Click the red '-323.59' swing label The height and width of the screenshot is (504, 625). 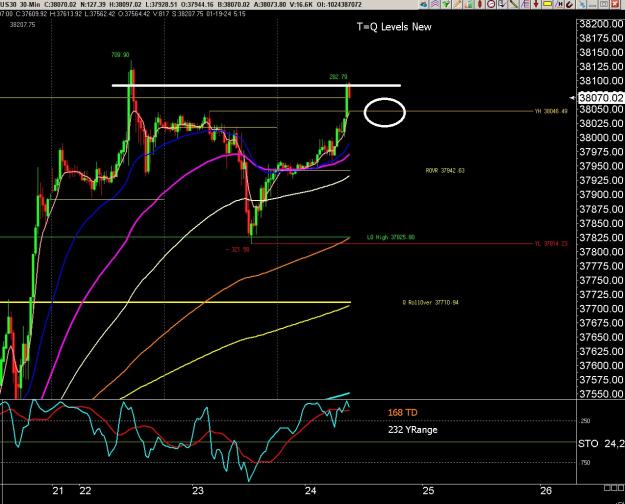pos(238,250)
